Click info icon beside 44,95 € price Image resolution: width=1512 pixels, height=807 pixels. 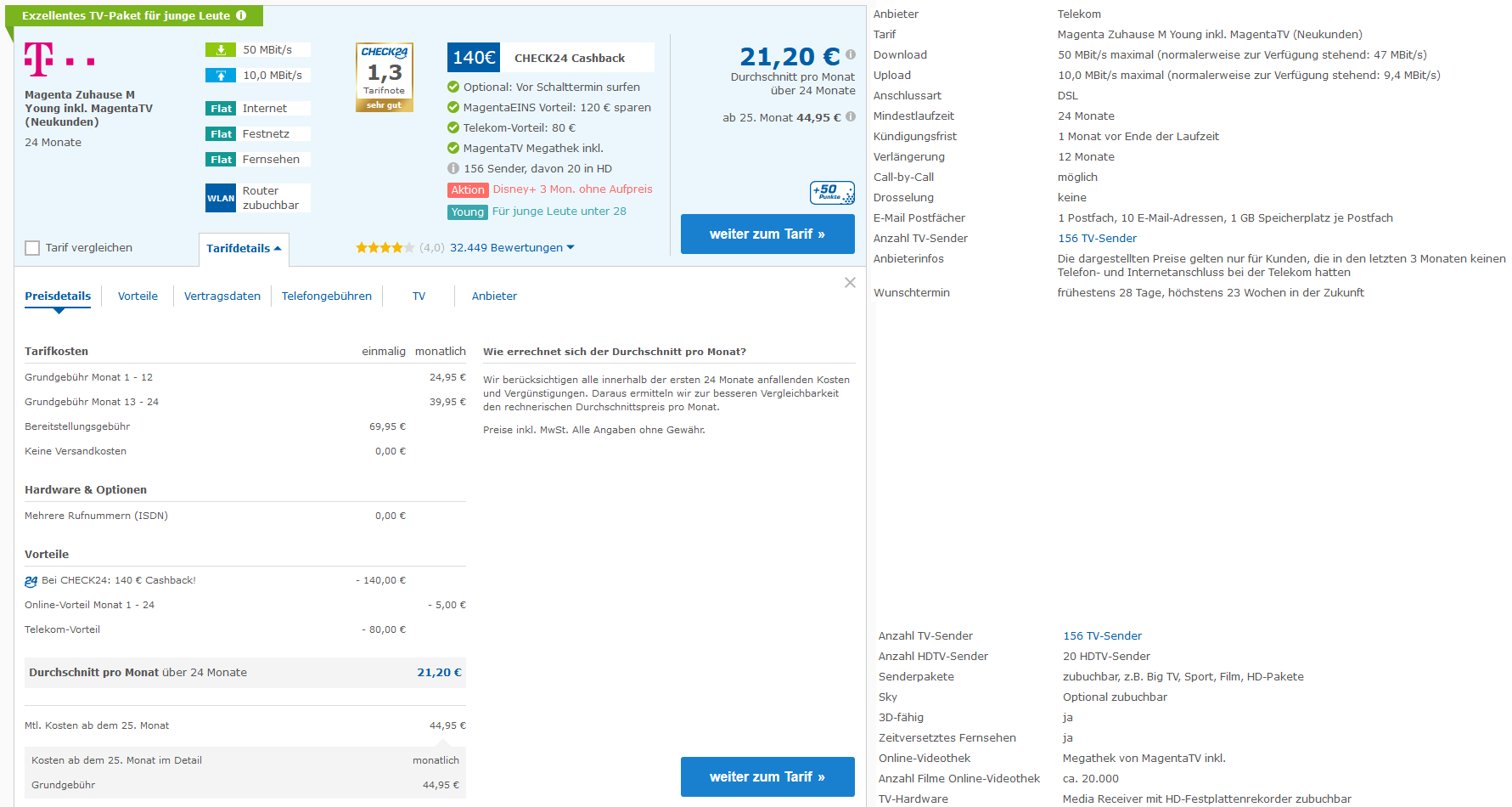coord(850,117)
